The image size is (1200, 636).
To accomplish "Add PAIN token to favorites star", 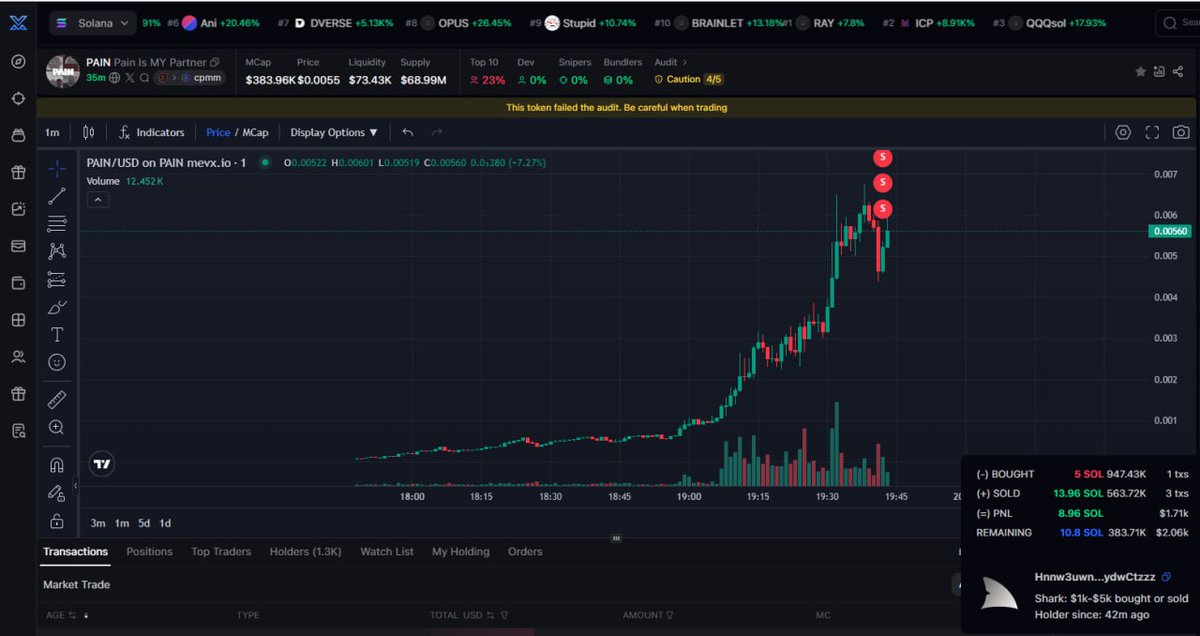I will pyautogui.click(x=1140, y=72).
